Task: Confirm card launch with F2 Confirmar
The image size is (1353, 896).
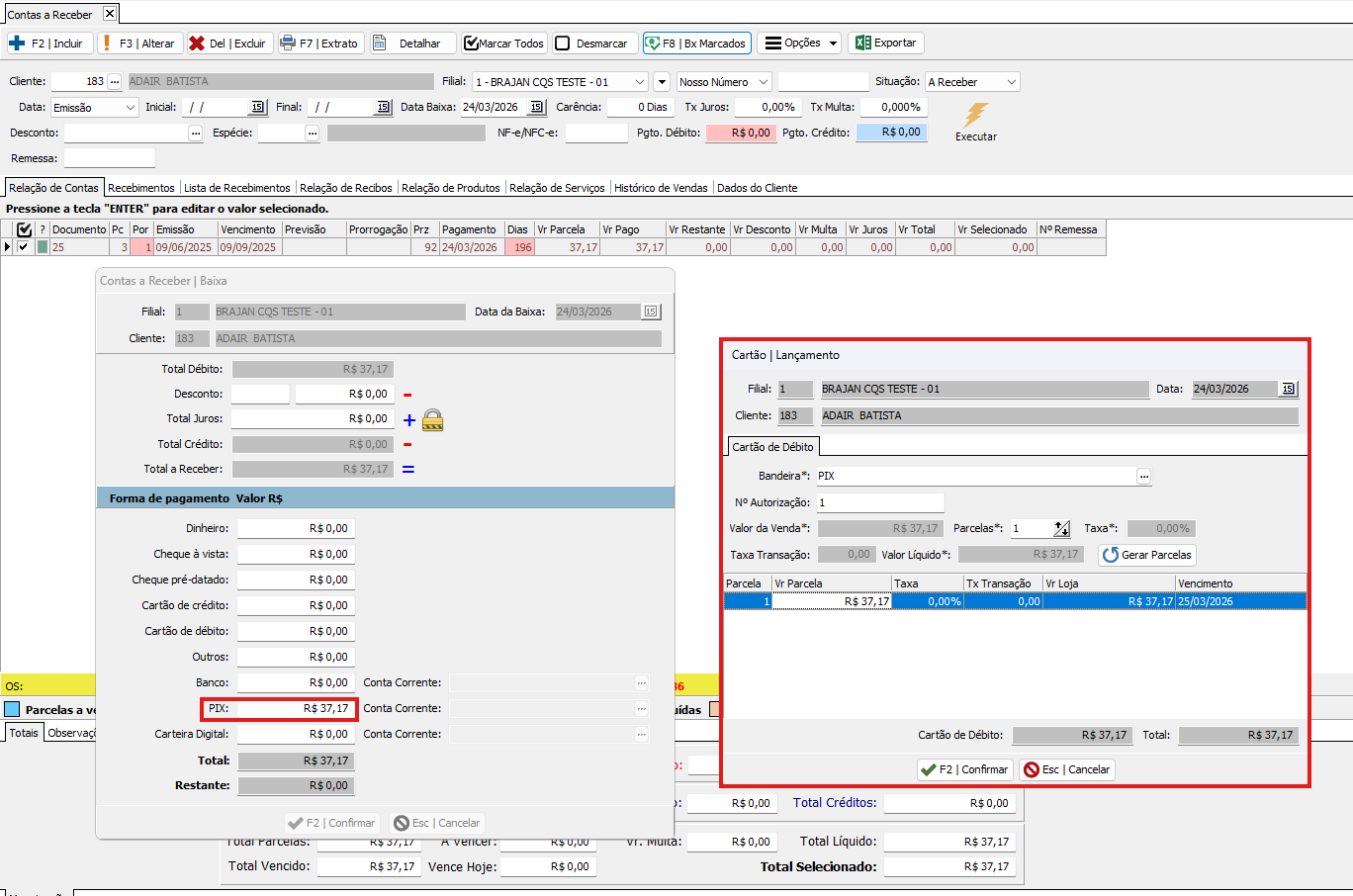Action: (963, 769)
